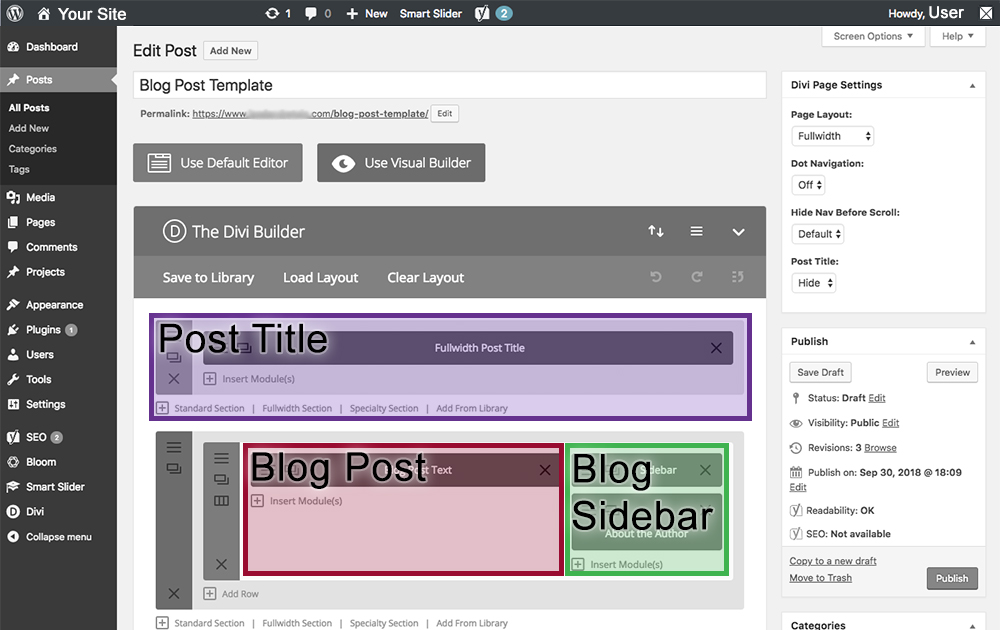Open post Tags

(x=19, y=169)
